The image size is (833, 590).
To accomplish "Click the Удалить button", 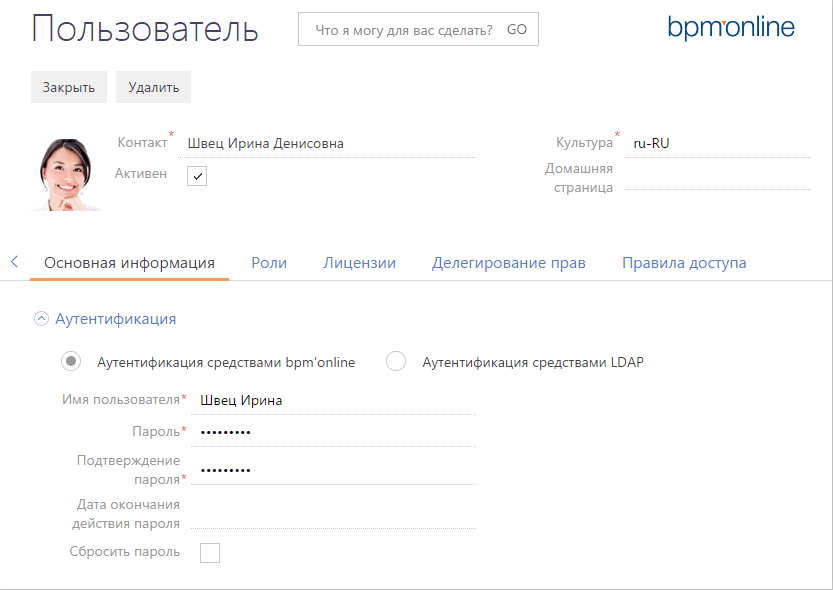I will click(x=154, y=87).
